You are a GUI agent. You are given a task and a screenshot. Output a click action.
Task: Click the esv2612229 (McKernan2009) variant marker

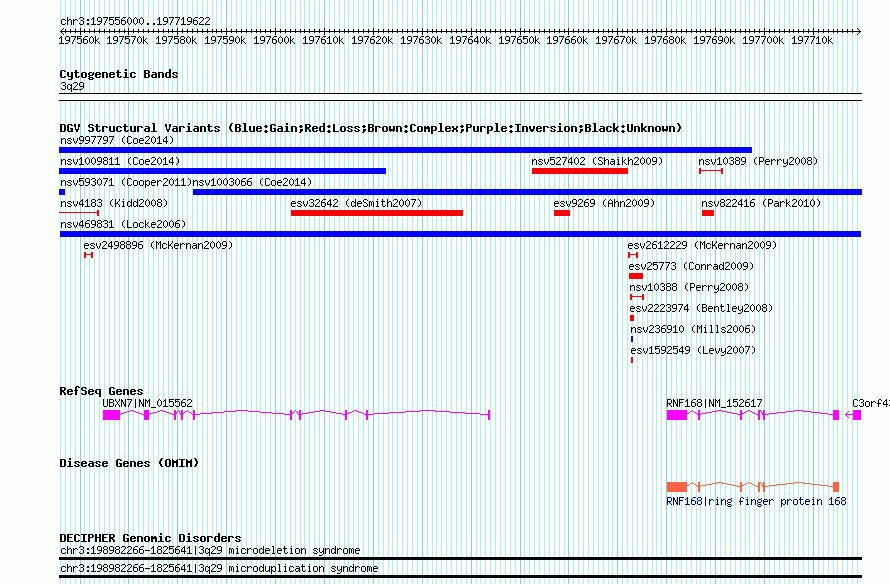633,255
